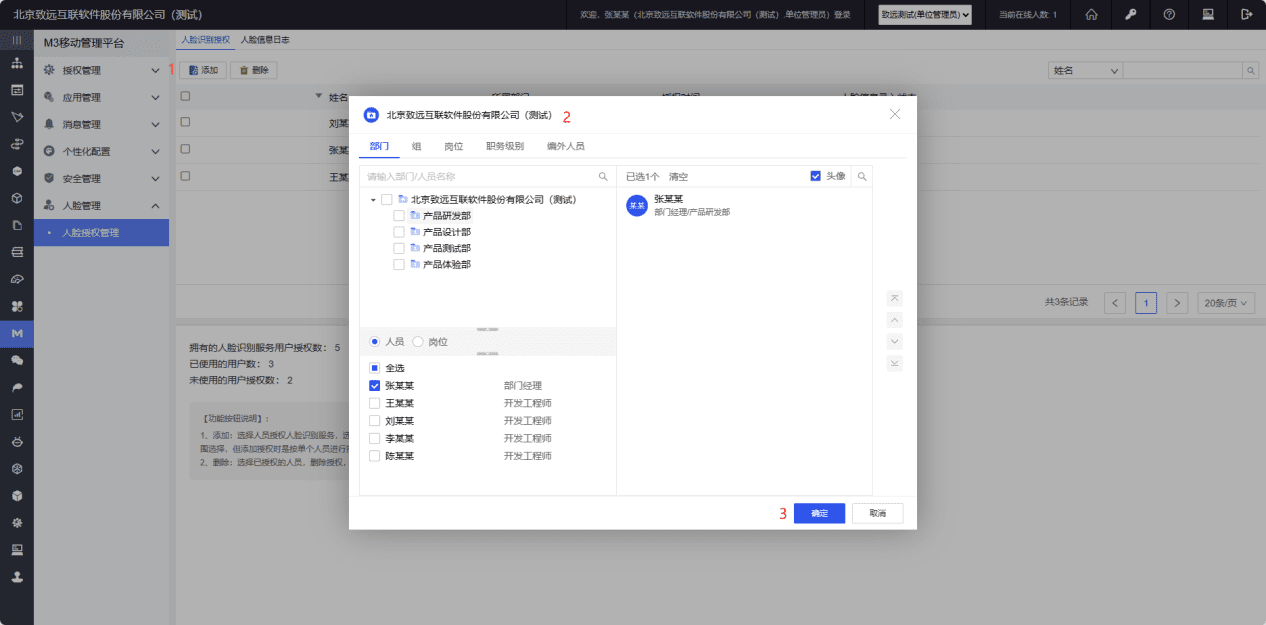This screenshot has width=1266, height=625.
Task: Collapse the company tree node arrow
Action: (373, 200)
